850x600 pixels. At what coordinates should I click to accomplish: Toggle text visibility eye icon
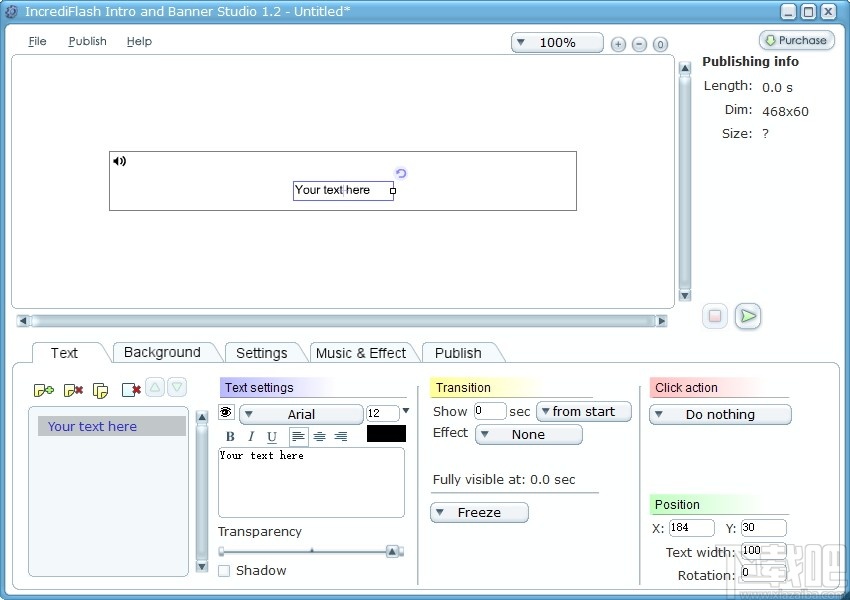[226, 412]
